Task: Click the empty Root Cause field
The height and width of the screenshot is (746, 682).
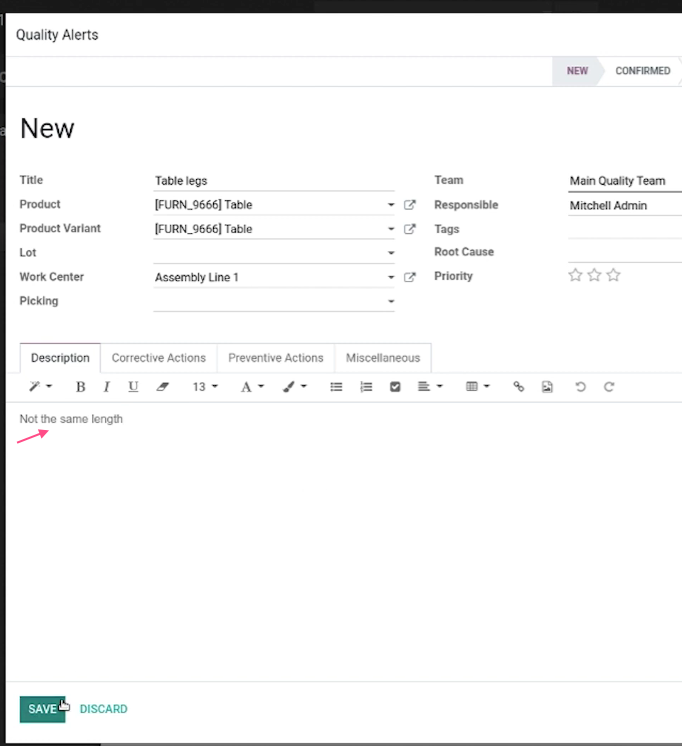Action: coord(625,252)
